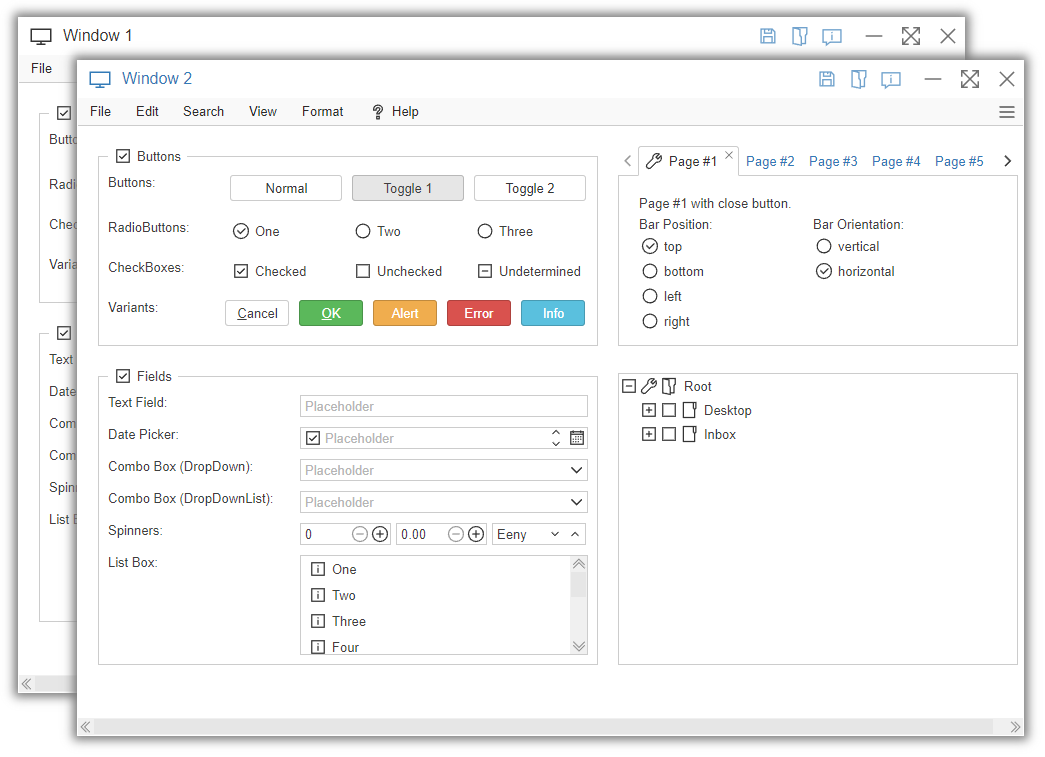1045x757 pixels.
Task: Open the Edit menu
Action: click(x=147, y=111)
